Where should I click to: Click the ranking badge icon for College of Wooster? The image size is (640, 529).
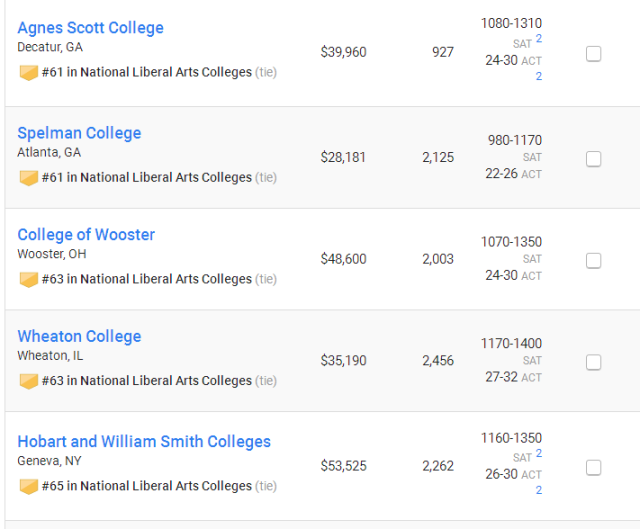coord(29,280)
